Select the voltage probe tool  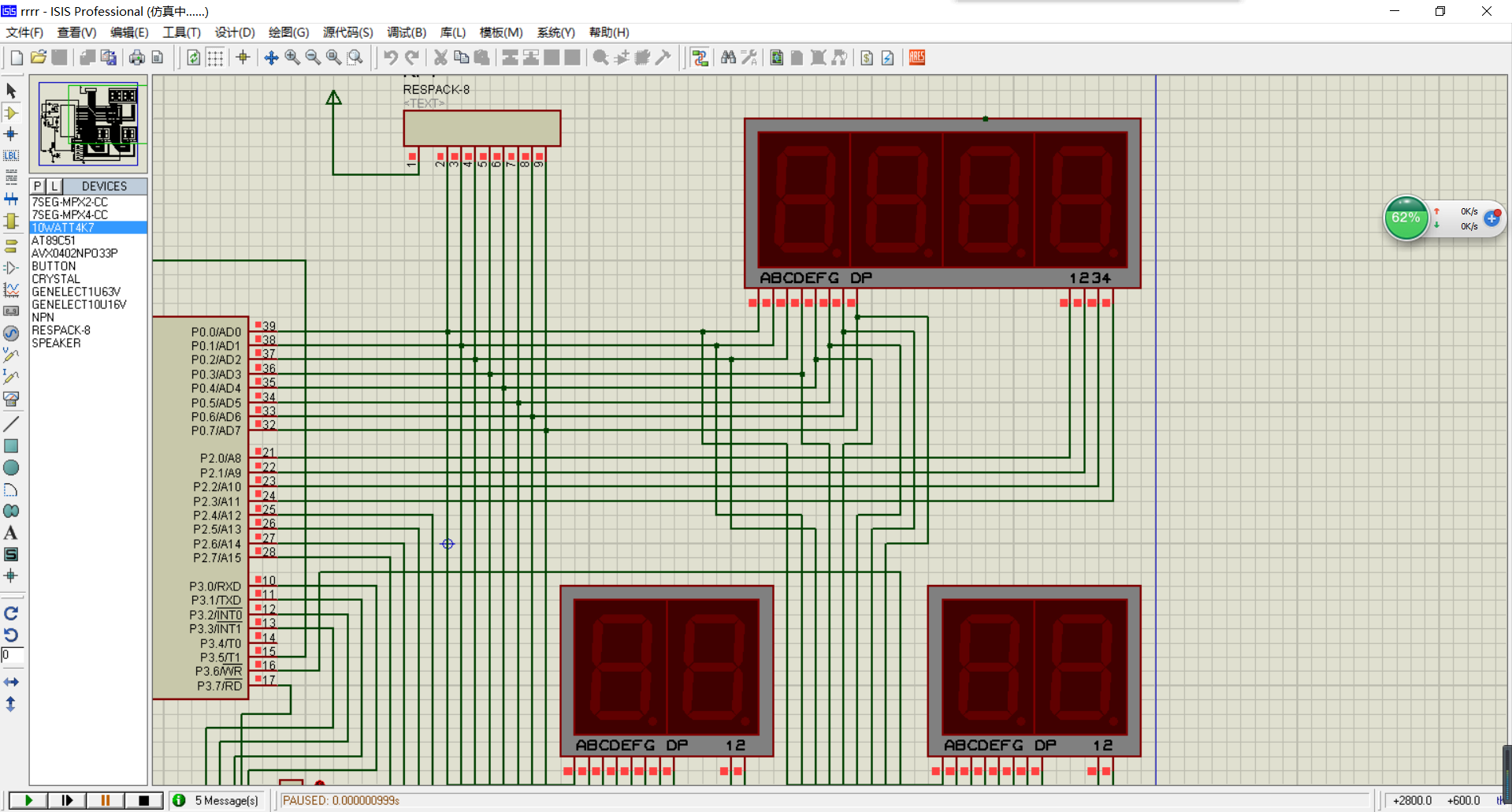11,356
